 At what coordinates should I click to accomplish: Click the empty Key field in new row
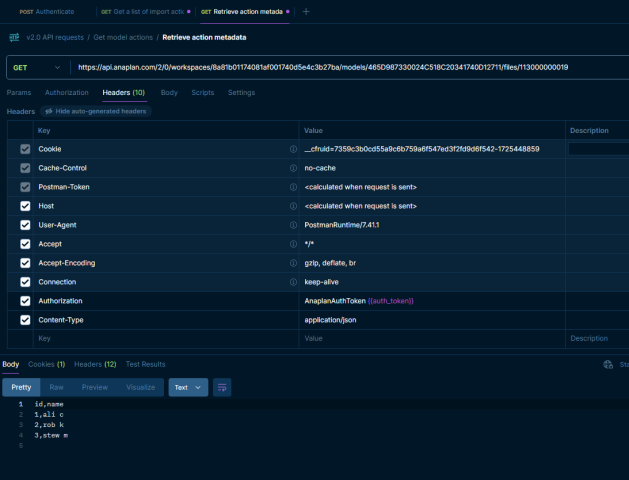pos(166,339)
